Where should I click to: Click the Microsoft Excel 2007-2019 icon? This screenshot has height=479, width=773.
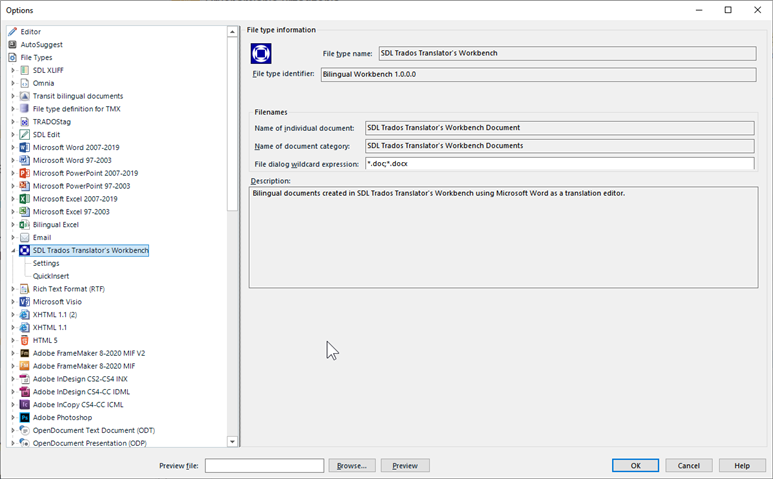point(24,199)
